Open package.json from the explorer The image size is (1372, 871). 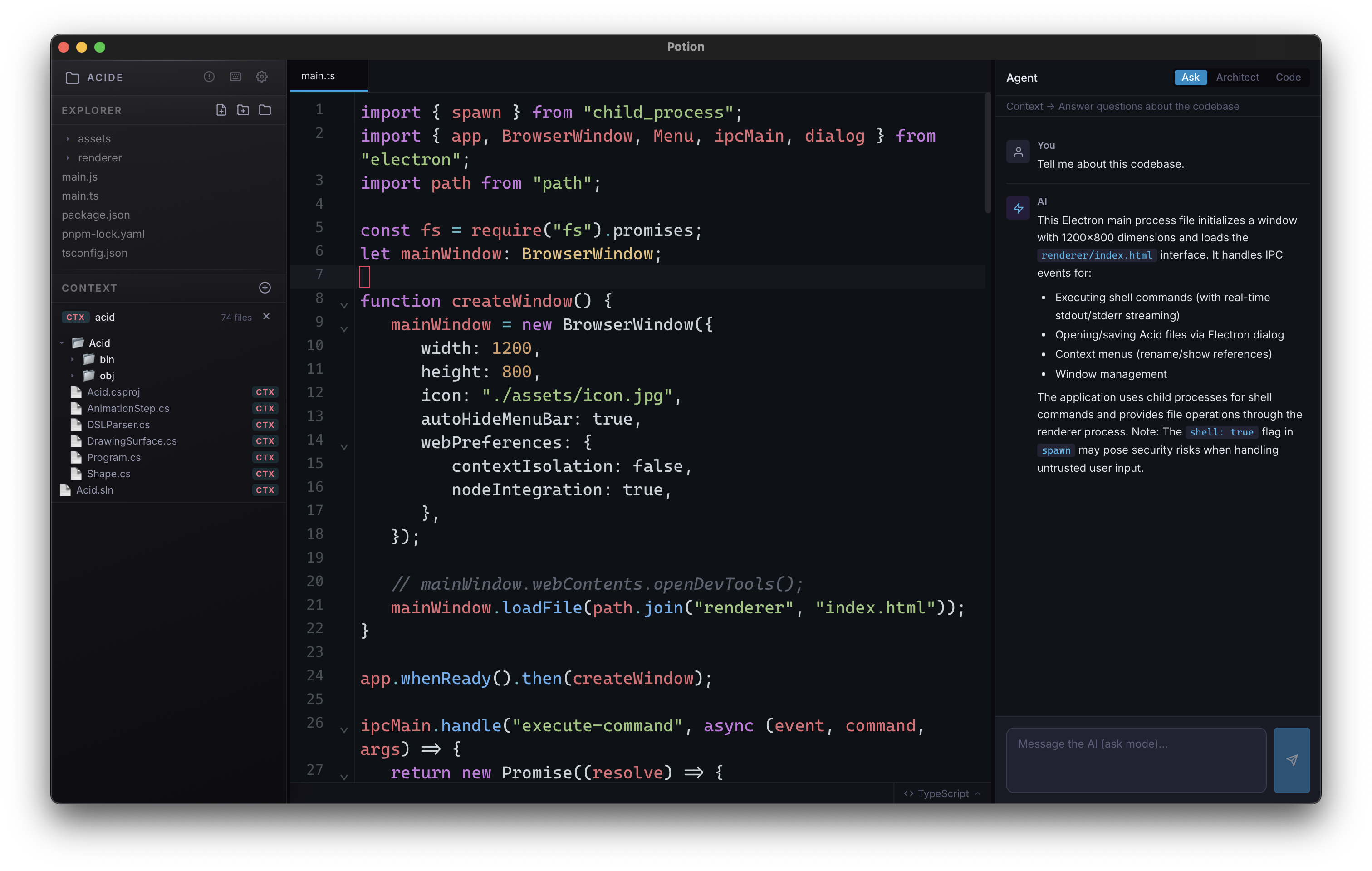coord(96,215)
